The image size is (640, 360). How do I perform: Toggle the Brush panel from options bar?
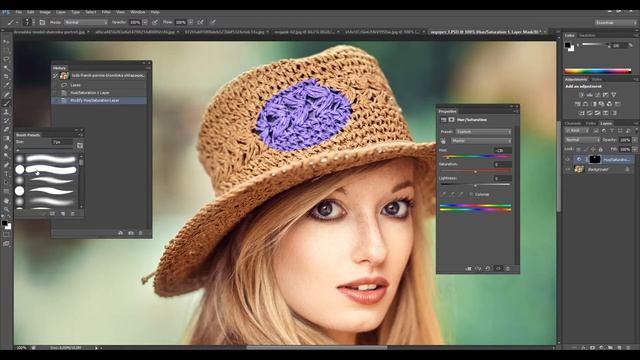[42, 22]
